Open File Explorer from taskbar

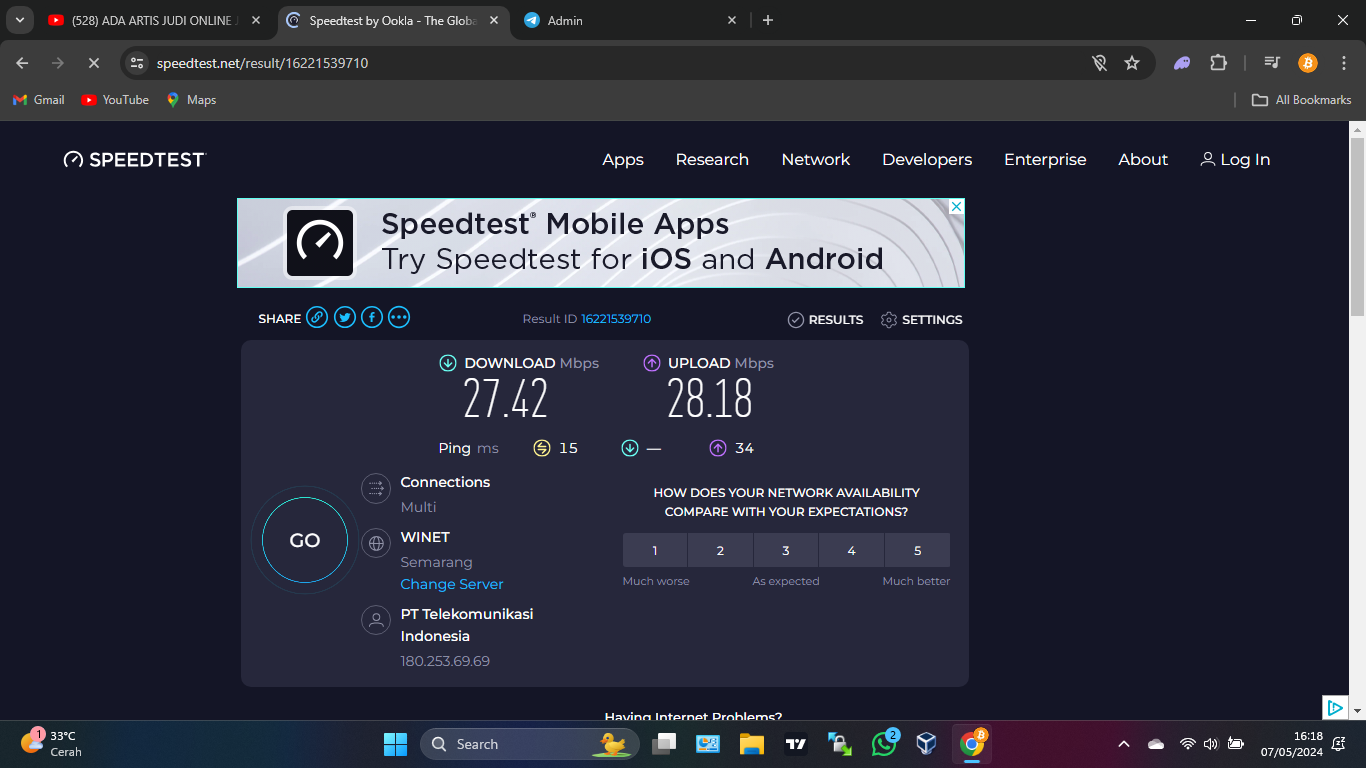click(x=751, y=744)
